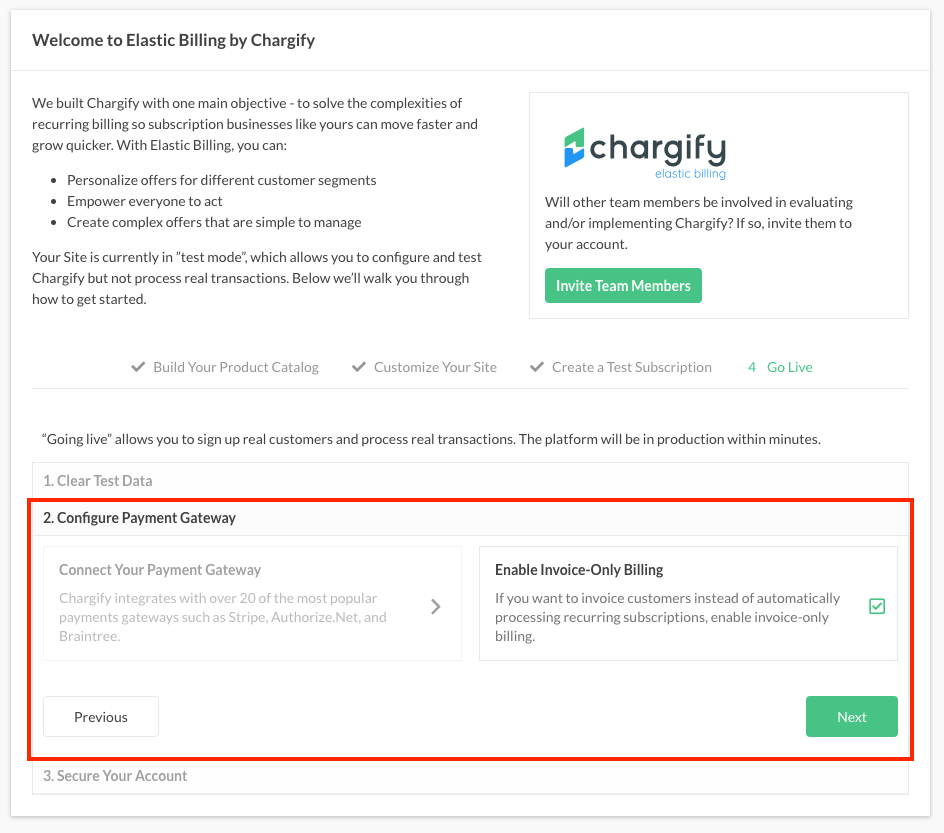Click checkmark icon beside Create a Test Subscription
944x833 pixels.
pyautogui.click(x=537, y=367)
